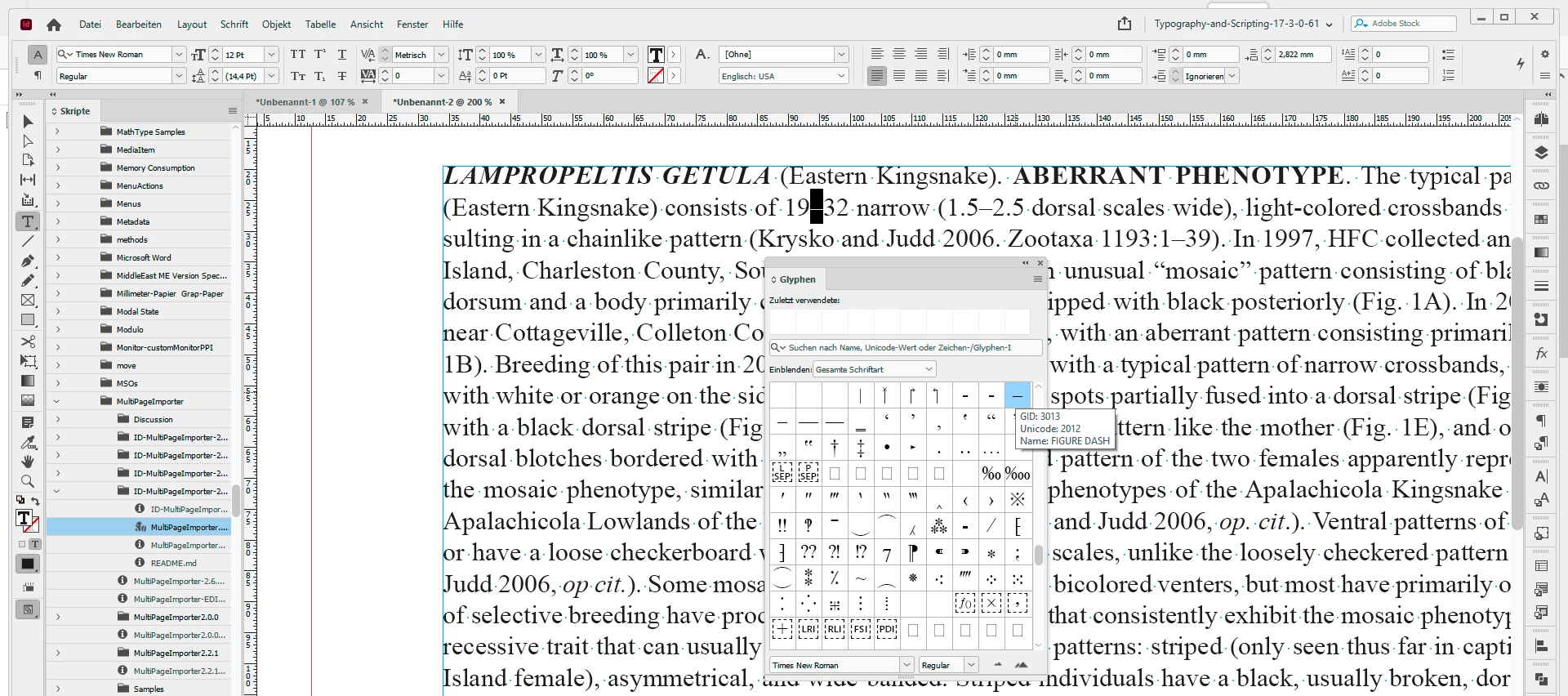1568x696 pixels.
Task: Select the Line tool
Action: coord(28,241)
